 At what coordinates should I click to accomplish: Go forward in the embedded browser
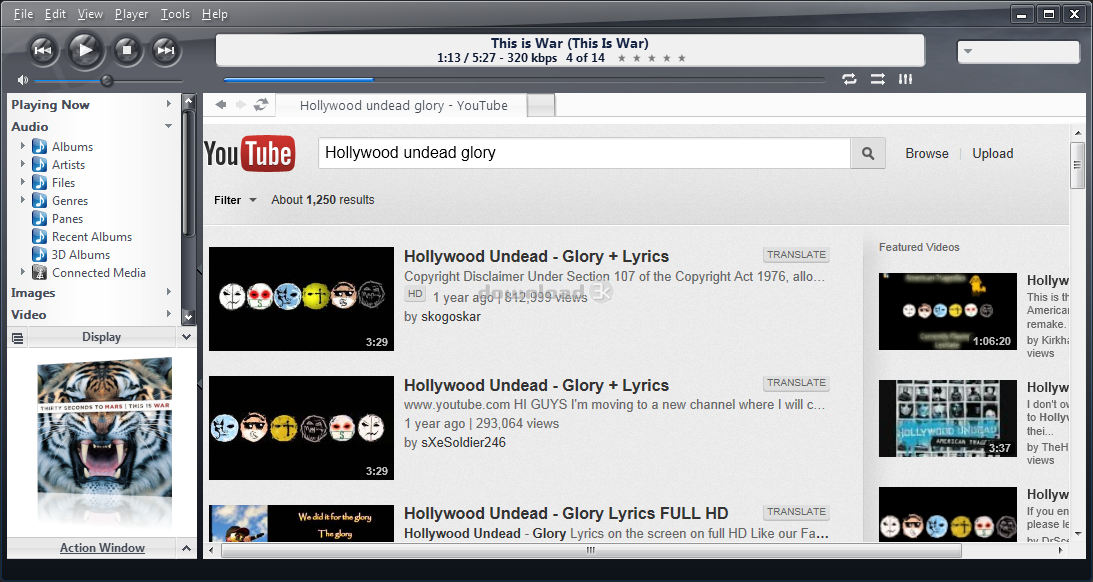[240, 105]
